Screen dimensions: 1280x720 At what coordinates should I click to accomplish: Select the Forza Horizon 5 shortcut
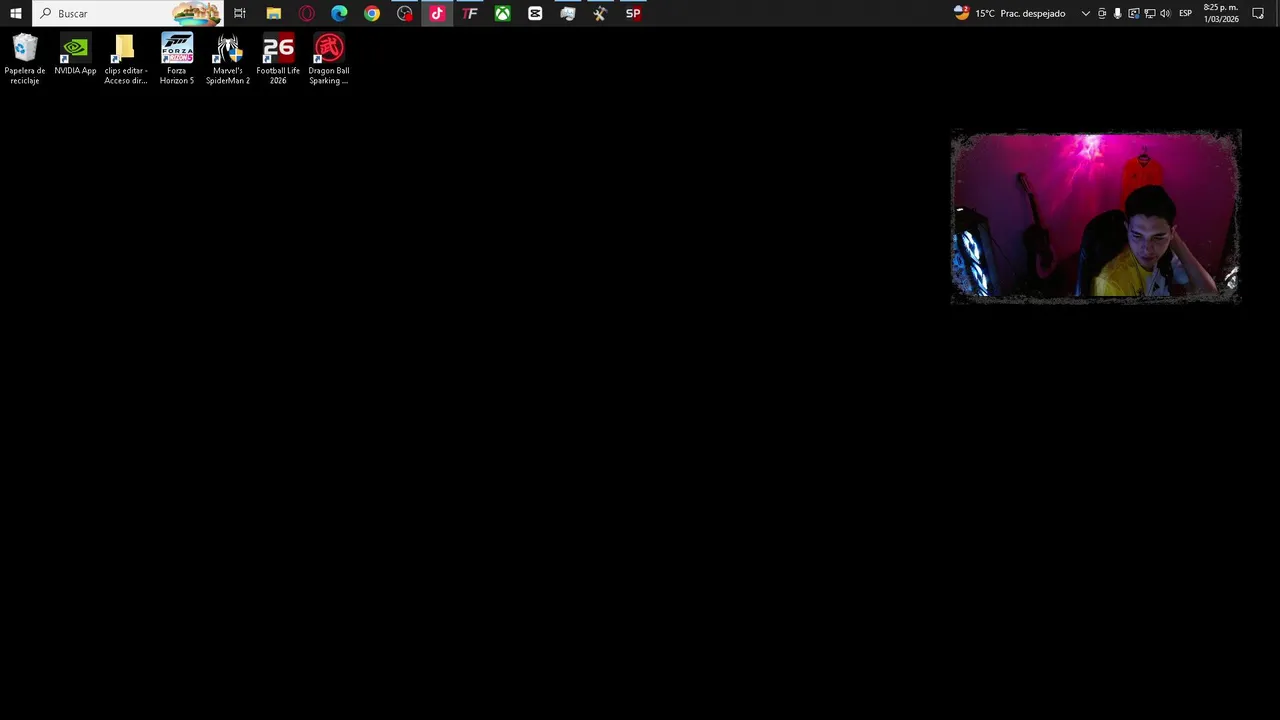click(177, 59)
